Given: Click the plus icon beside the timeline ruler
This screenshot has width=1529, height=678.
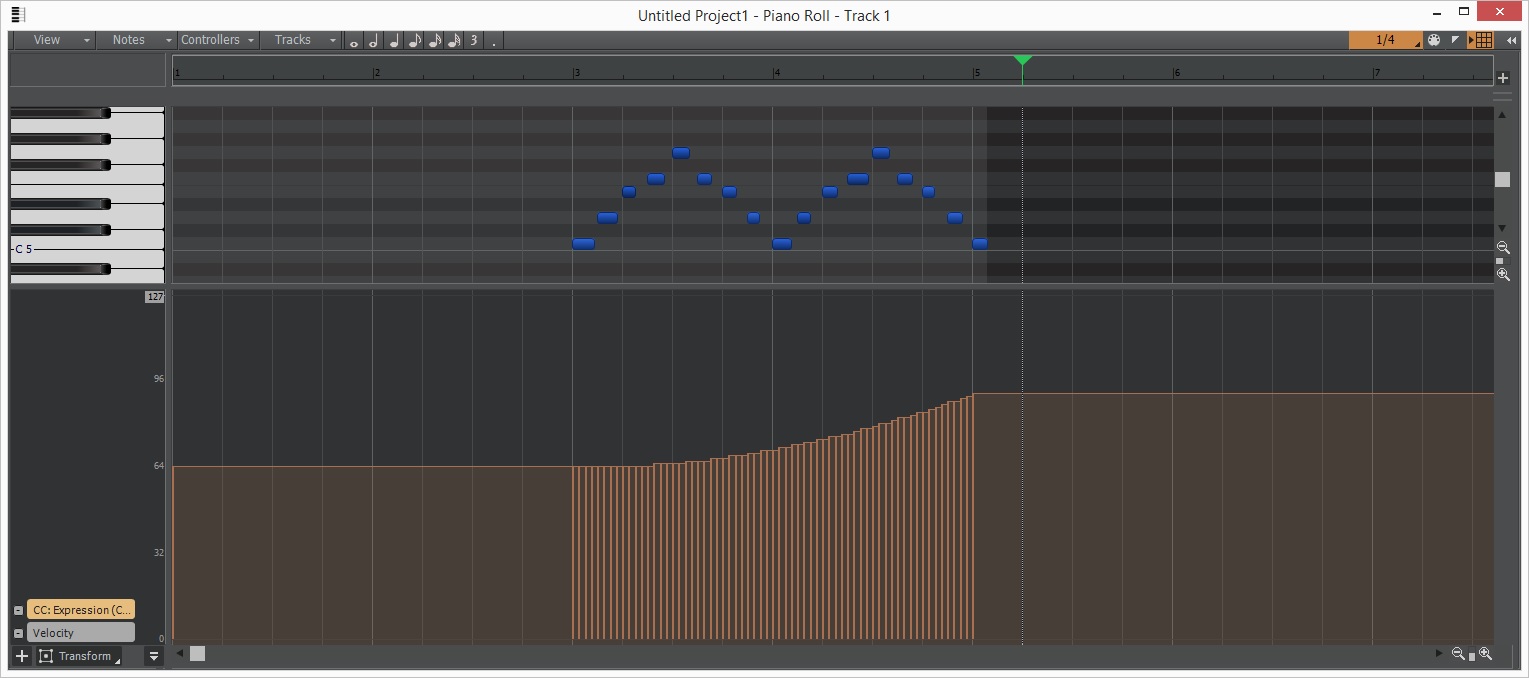Looking at the screenshot, I should (x=1503, y=78).
